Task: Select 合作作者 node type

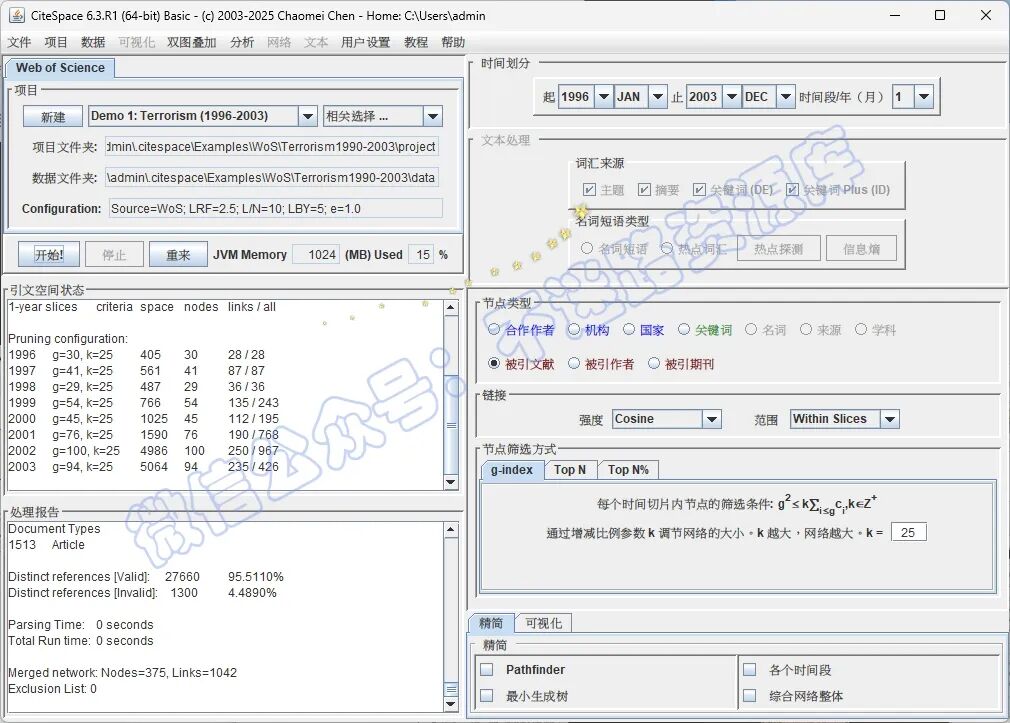Action: [494, 329]
